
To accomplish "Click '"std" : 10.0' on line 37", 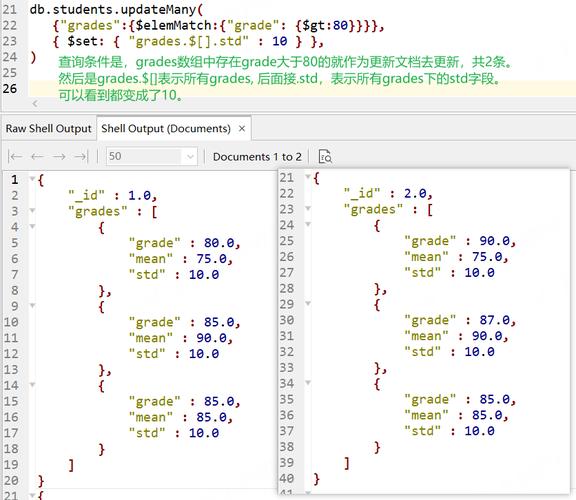I will [449, 431].
